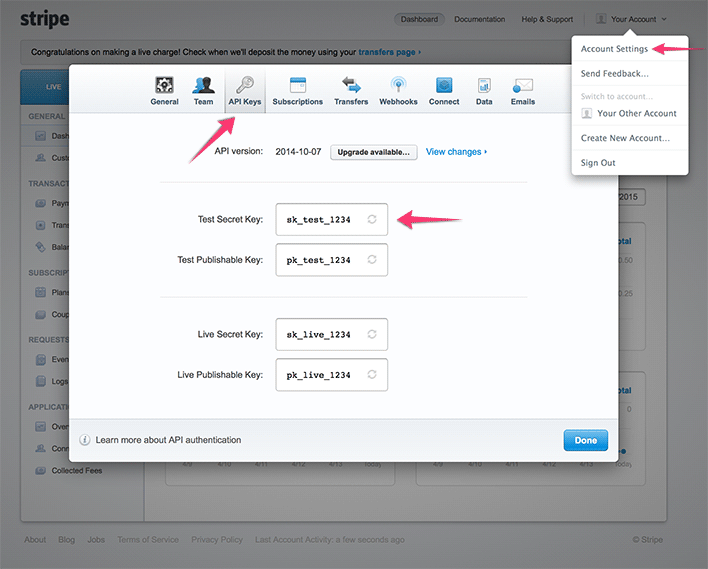The width and height of the screenshot is (708, 569).
Task: Roll the Live Secret Key refresh icon
Action: click(372, 334)
